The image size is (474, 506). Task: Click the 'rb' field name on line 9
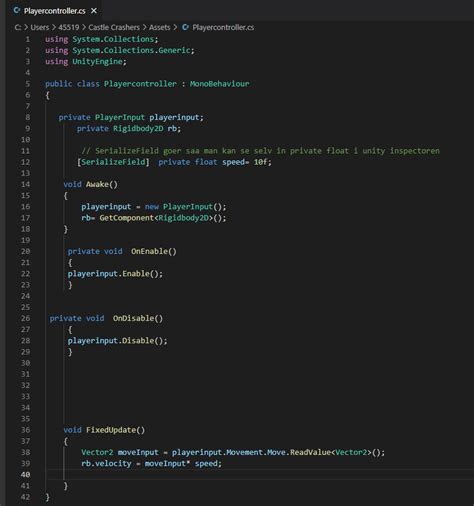coord(172,128)
